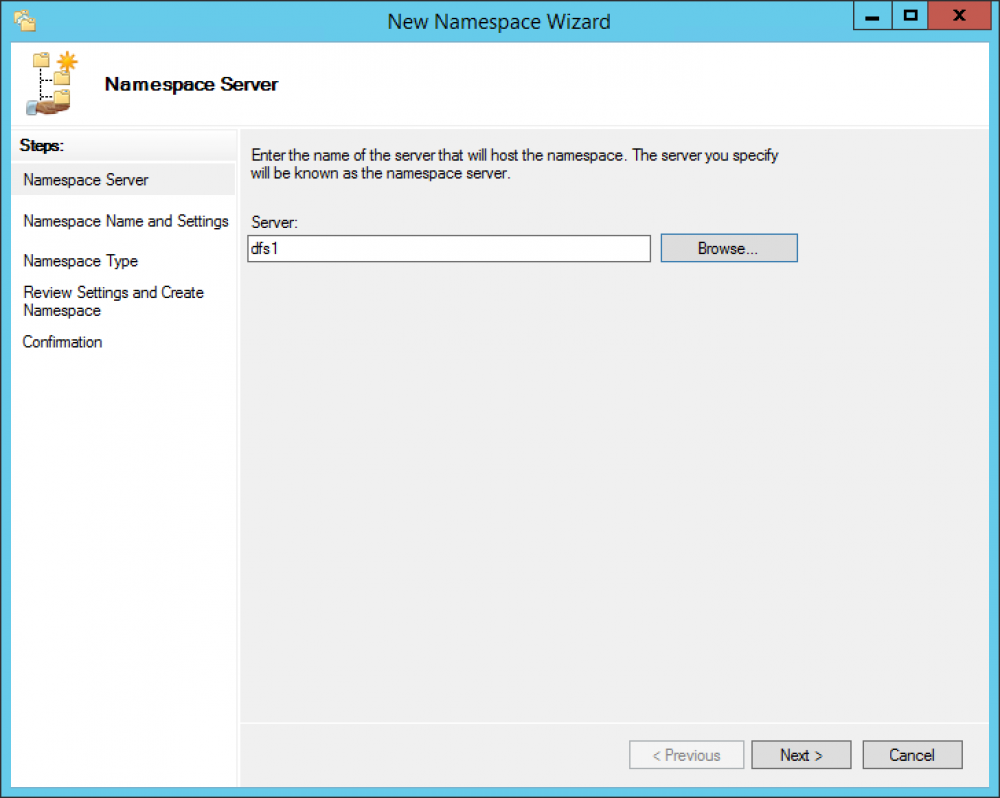Click the Namespace Server page title
This screenshot has width=1000, height=798.
191,84
